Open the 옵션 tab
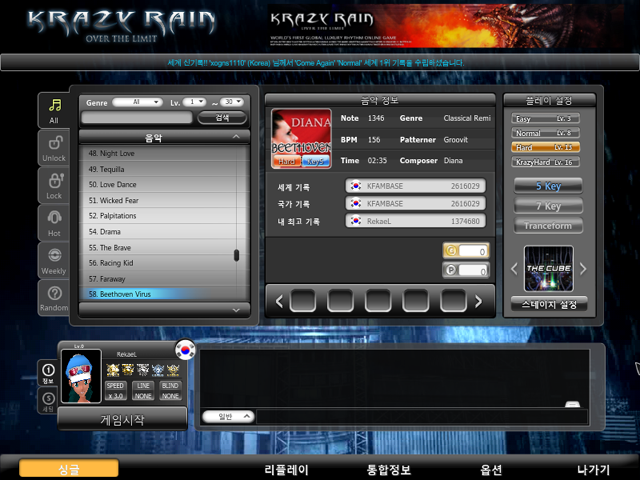640x480 pixels. pyautogui.click(x=491, y=470)
